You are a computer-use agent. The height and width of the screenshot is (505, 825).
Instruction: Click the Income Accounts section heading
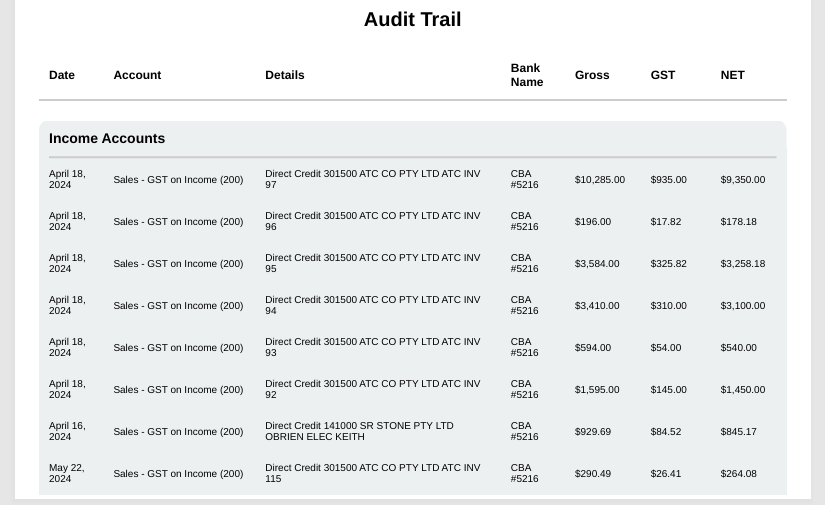coord(107,139)
